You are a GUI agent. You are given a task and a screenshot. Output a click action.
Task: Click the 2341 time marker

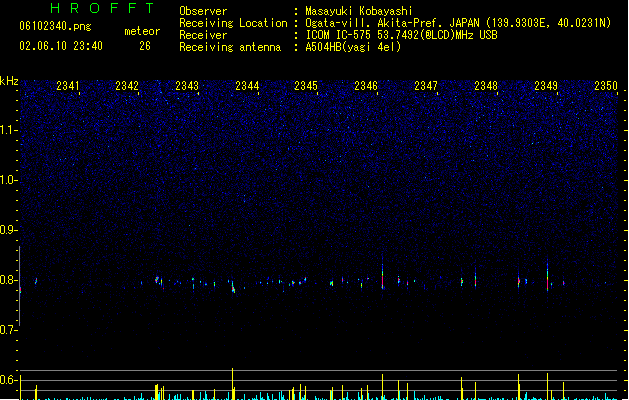[x=68, y=86]
